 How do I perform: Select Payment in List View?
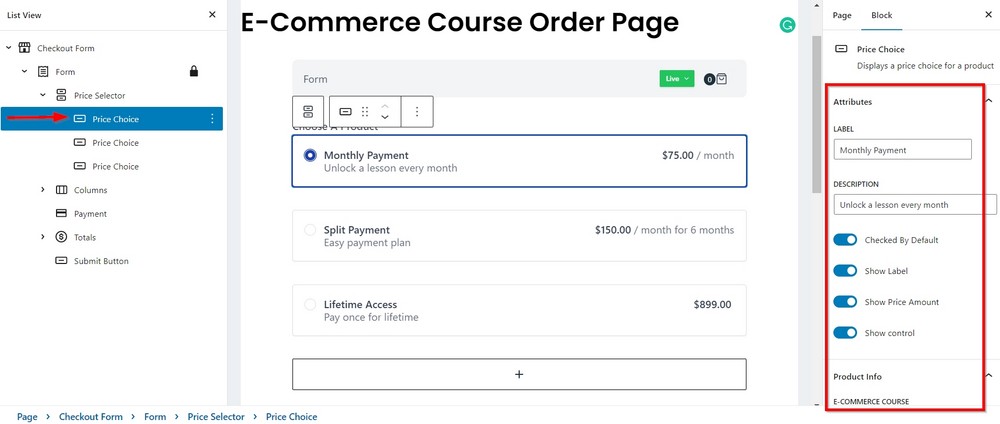[90, 214]
